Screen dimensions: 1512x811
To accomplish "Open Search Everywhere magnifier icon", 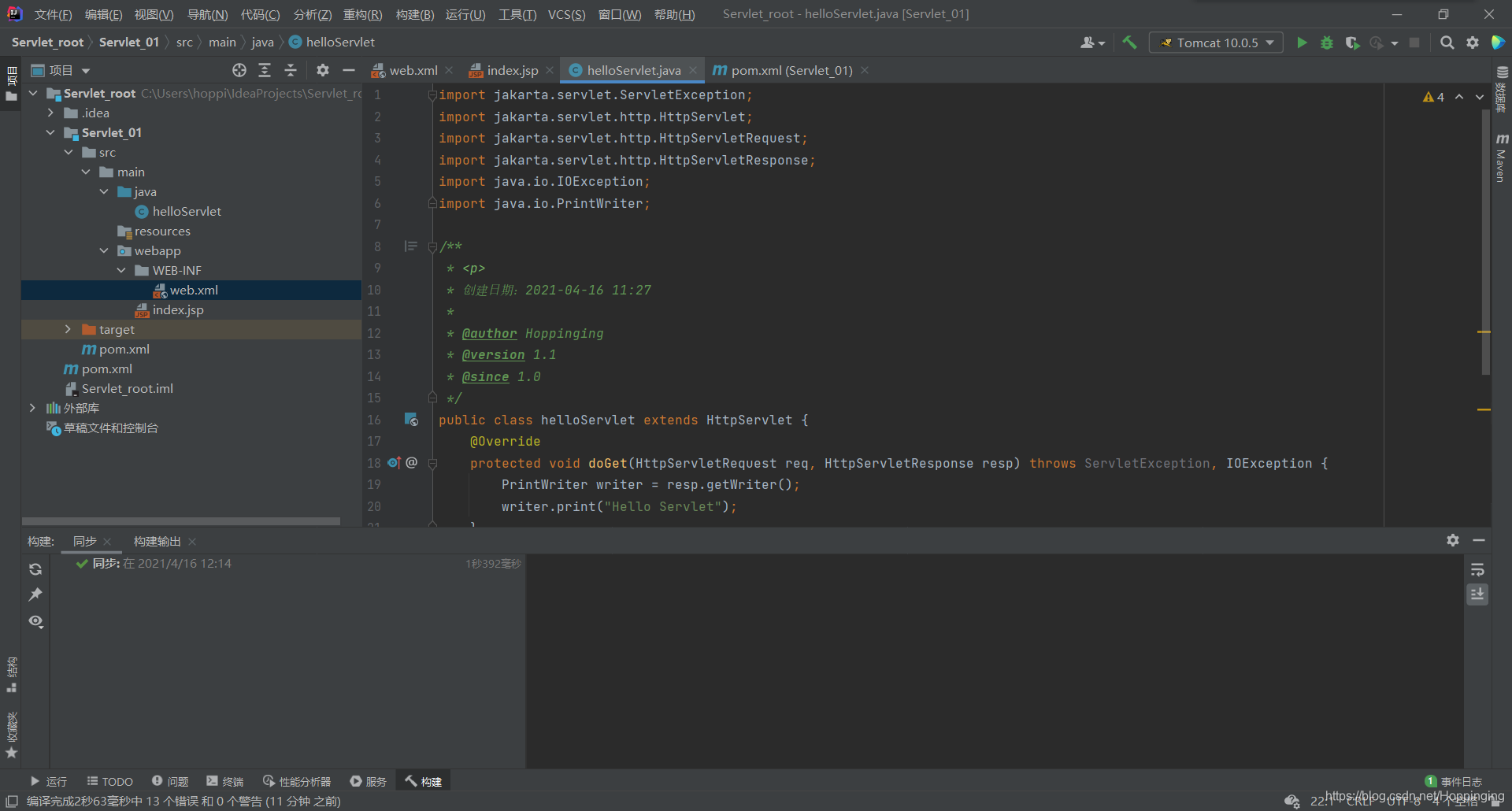I will point(1447,43).
